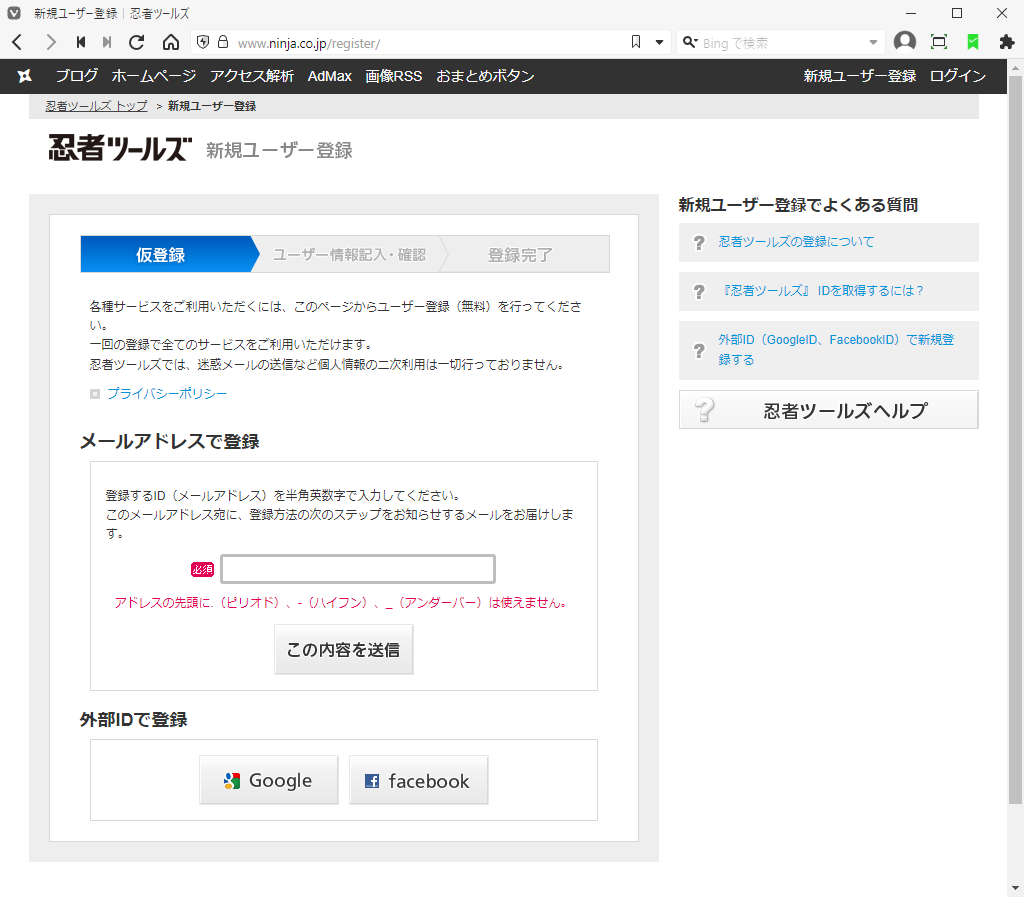Click the scrollbar up arrow

(x=1015, y=67)
